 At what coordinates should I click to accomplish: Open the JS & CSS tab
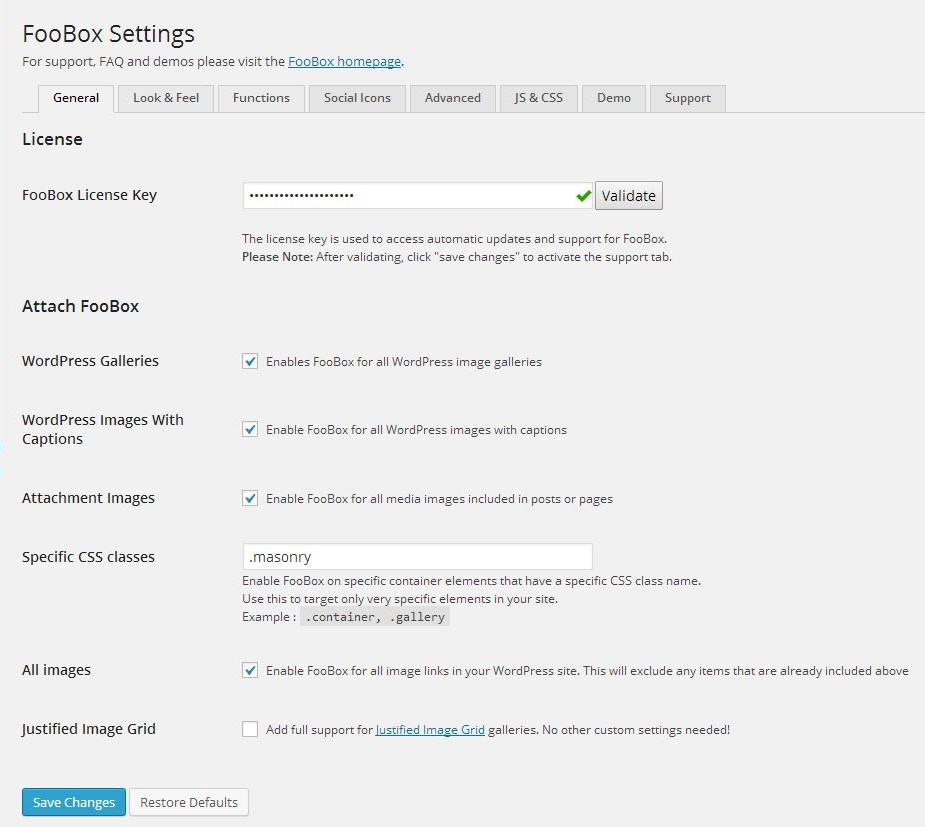(539, 98)
